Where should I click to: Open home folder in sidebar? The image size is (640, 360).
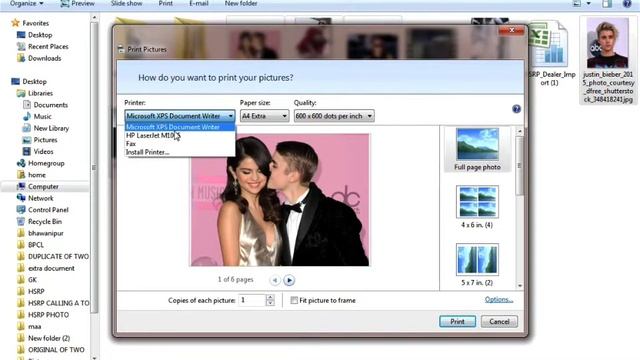[37, 175]
